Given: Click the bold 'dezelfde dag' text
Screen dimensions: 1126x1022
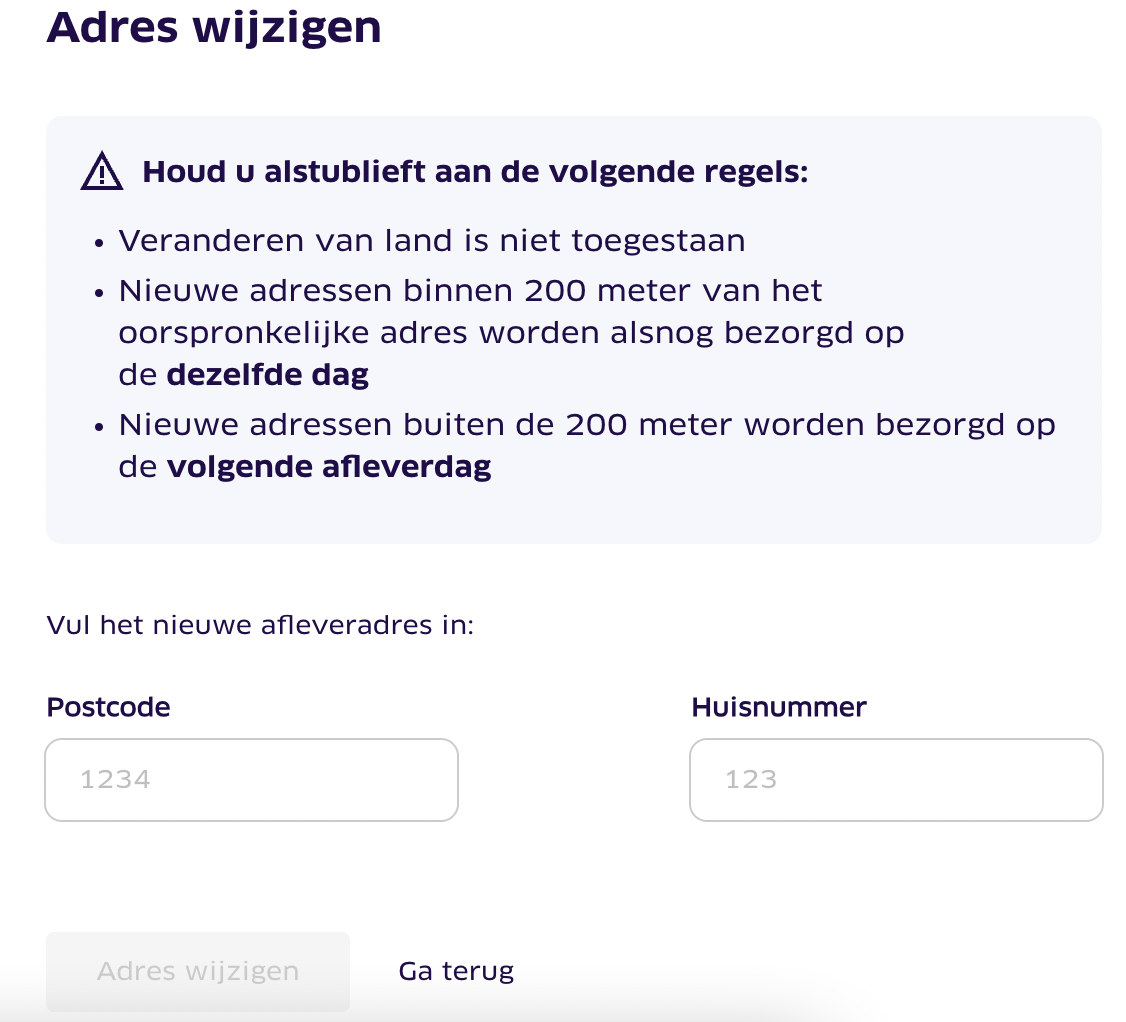Looking at the screenshot, I should click(268, 375).
